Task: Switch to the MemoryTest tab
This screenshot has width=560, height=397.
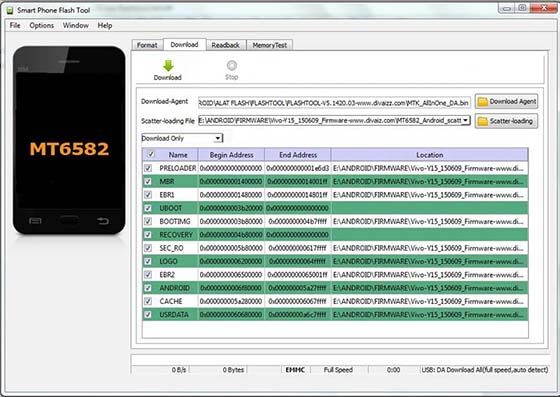Action: (x=270, y=45)
